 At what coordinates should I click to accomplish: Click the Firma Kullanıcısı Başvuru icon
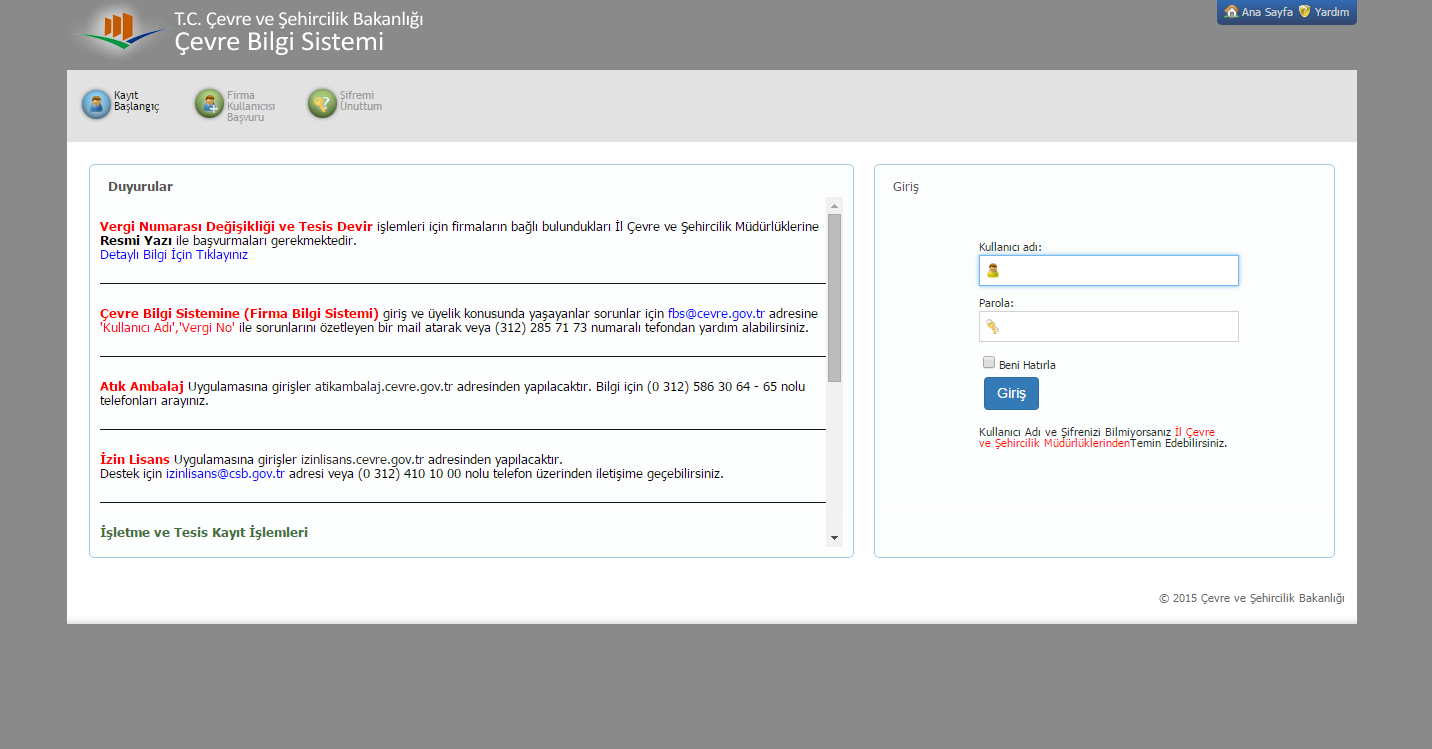point(209,104)
